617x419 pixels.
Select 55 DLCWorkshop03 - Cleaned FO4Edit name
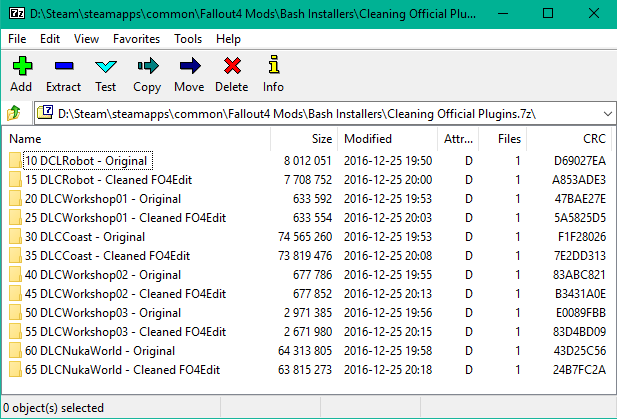tap(126, 332)
